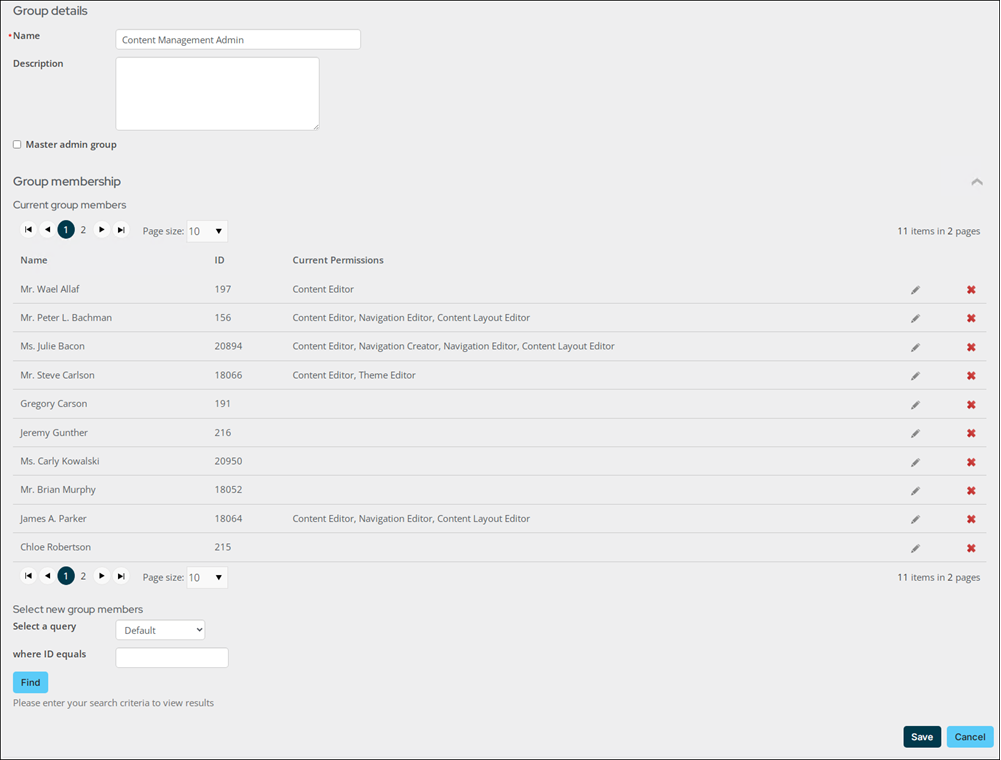Click ID 18066 cell
Image resolution: width=1001 pixels, height=760 pixels.
click(229, 375)
